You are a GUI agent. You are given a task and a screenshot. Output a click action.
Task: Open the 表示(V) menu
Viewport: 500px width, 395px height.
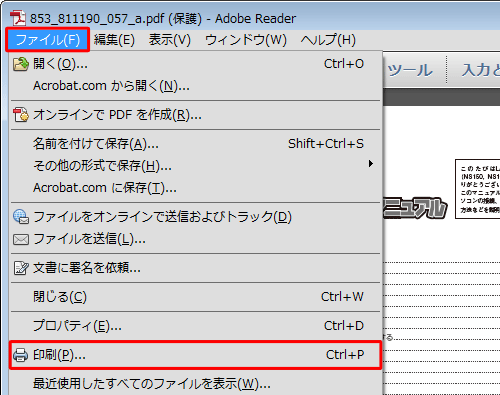[x=170, y=40]
